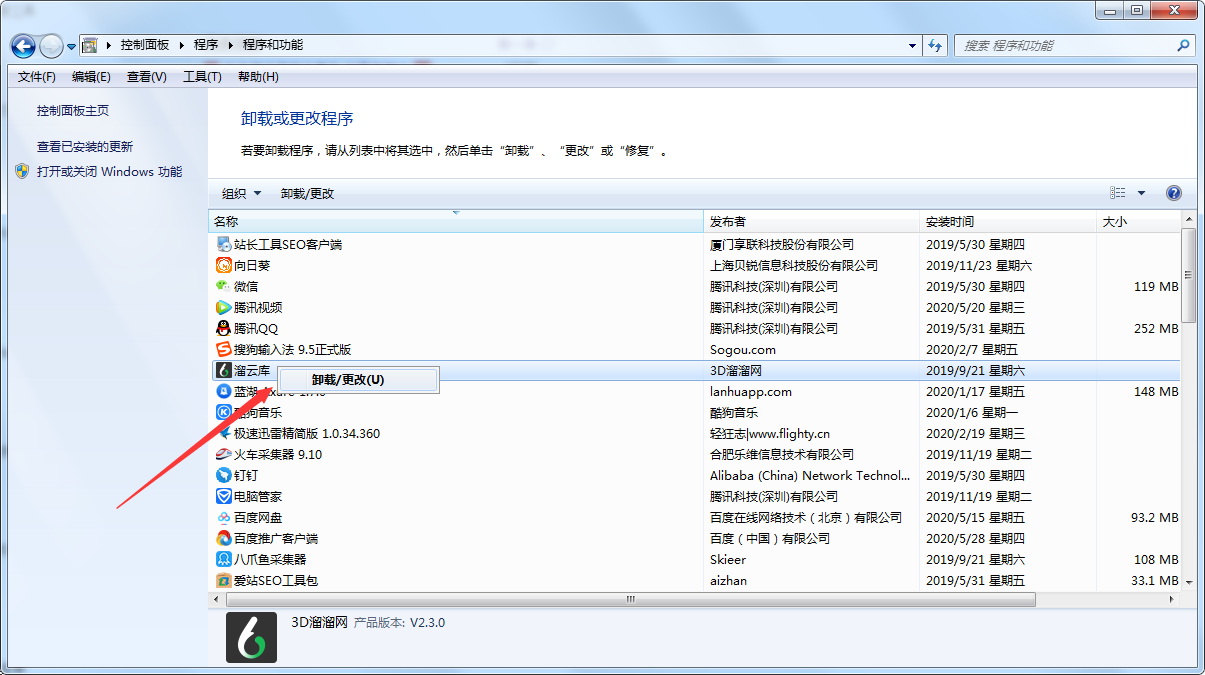
Task: Choose 卸载/更改(U) in context menu
Action: click(x=358, y=380)
